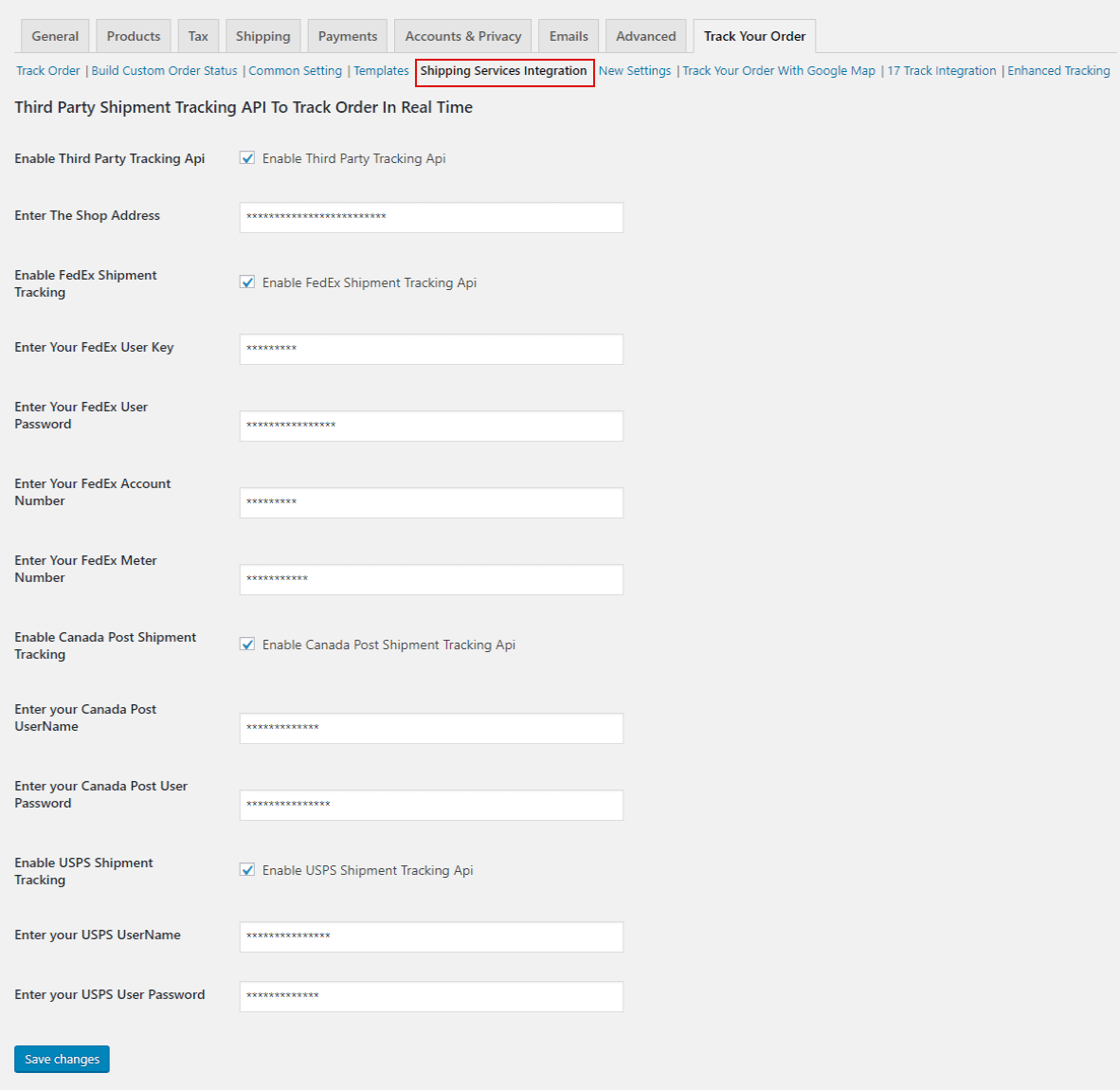Screen dimensions: 1120x1090
Task: Click the Save changes button
Action: click(62, 1059)
